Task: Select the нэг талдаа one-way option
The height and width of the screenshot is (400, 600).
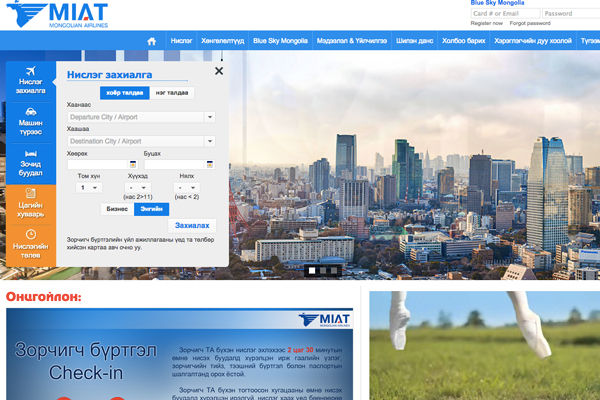Action: click(x=172, y=93)
